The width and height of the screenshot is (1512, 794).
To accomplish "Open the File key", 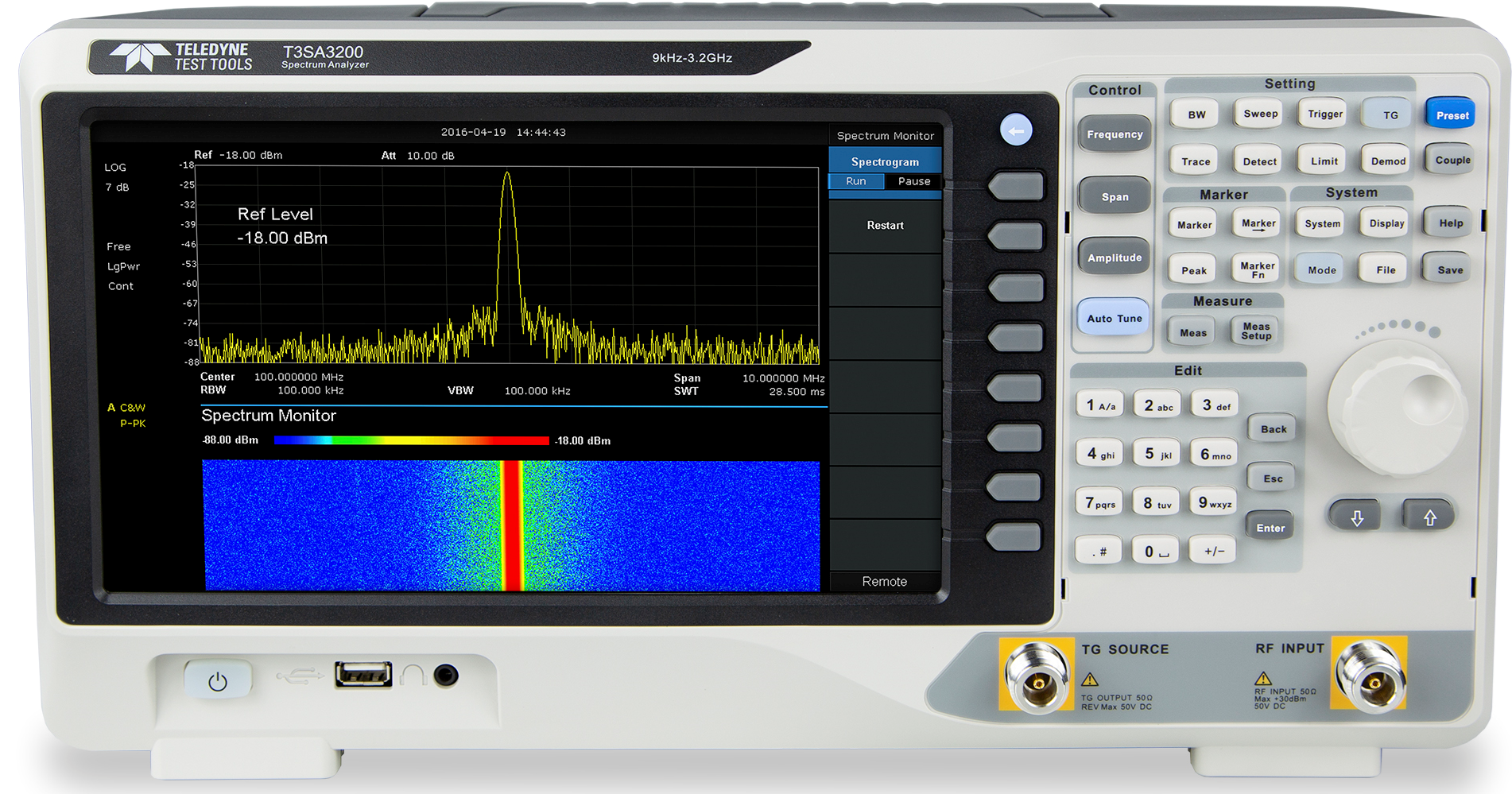I will point(1386,270).
